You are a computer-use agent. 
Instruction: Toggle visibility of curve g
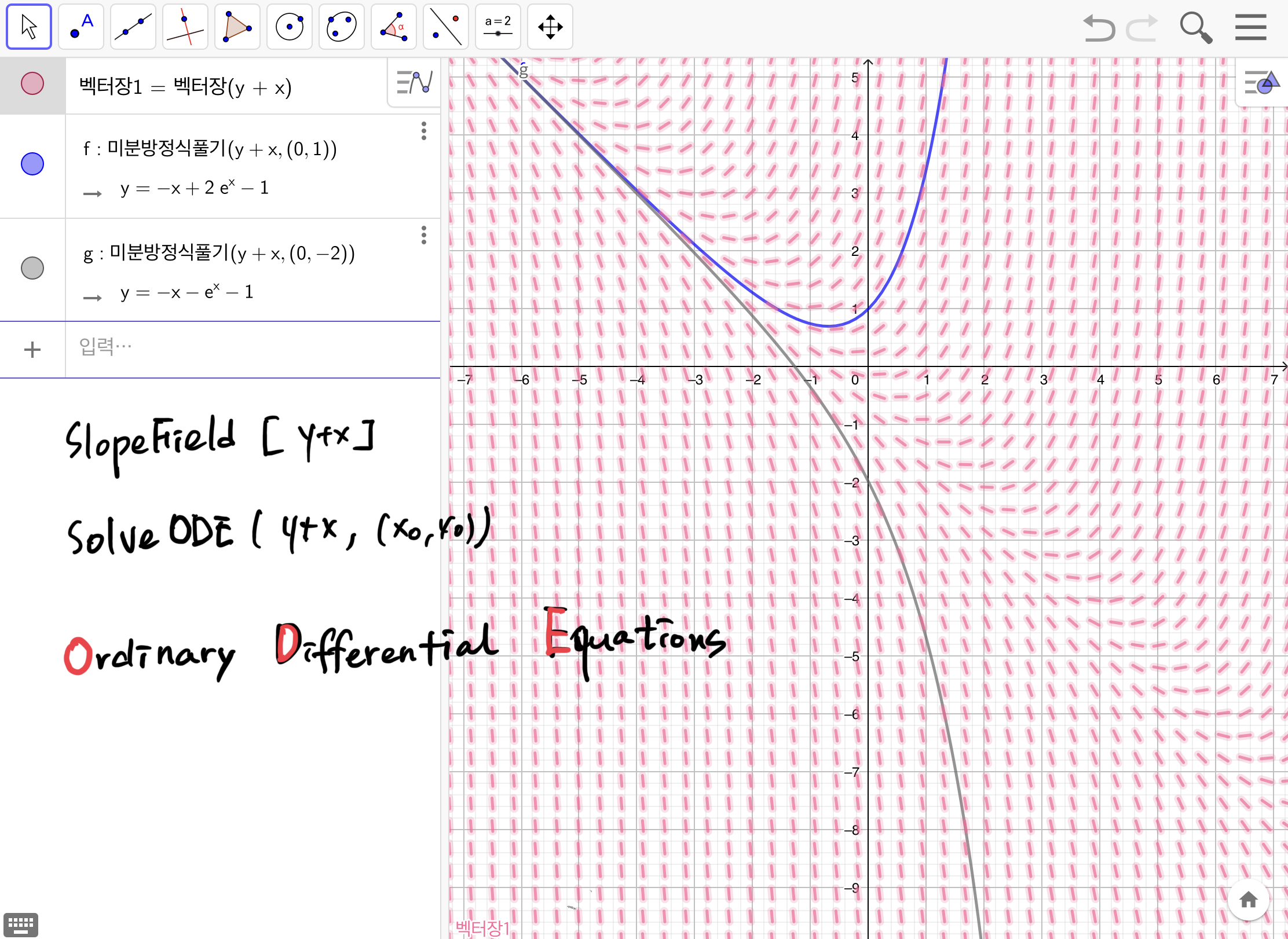[x=32, y=268]
